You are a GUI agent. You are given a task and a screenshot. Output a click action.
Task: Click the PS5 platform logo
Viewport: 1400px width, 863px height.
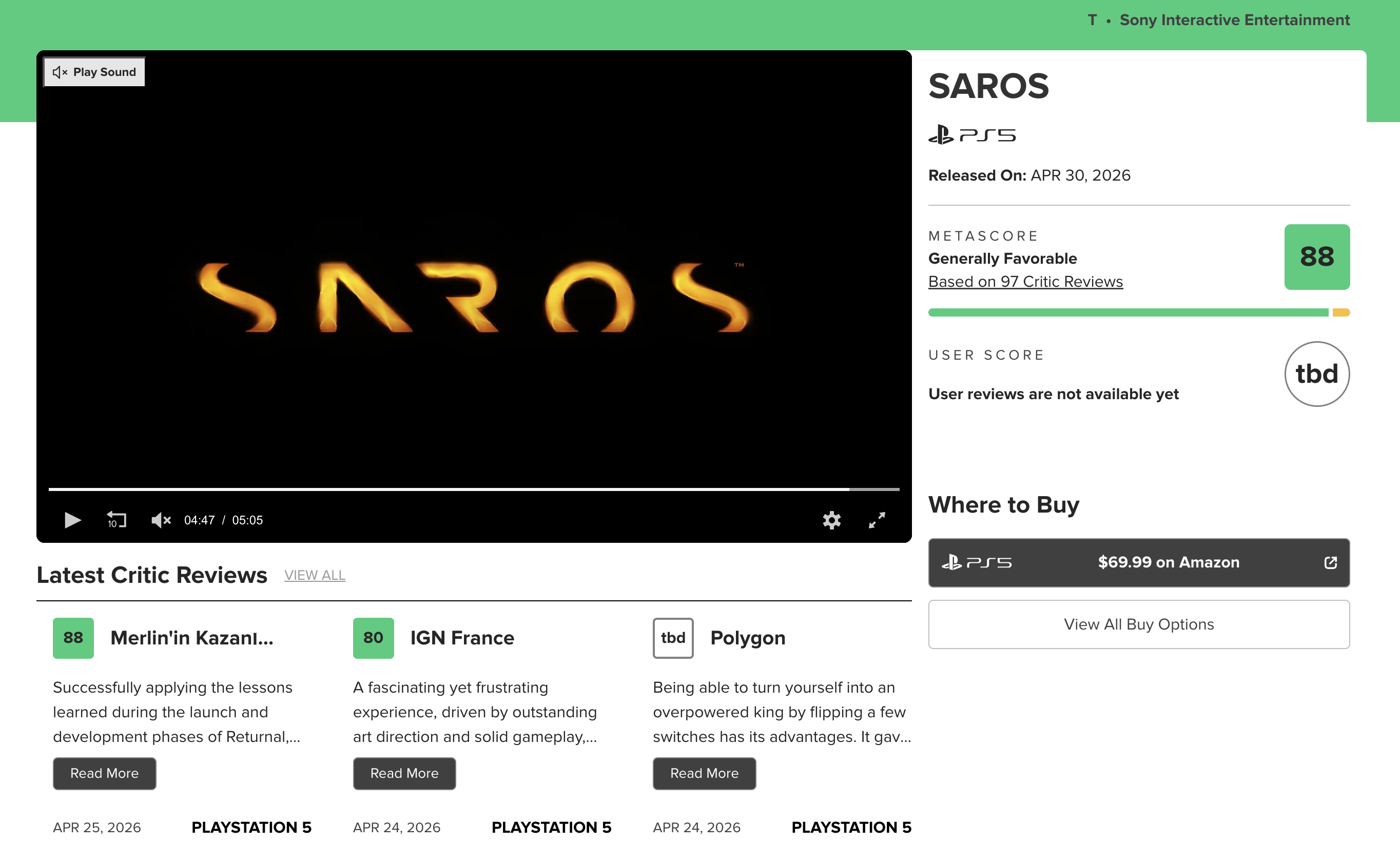coord(971,135)
